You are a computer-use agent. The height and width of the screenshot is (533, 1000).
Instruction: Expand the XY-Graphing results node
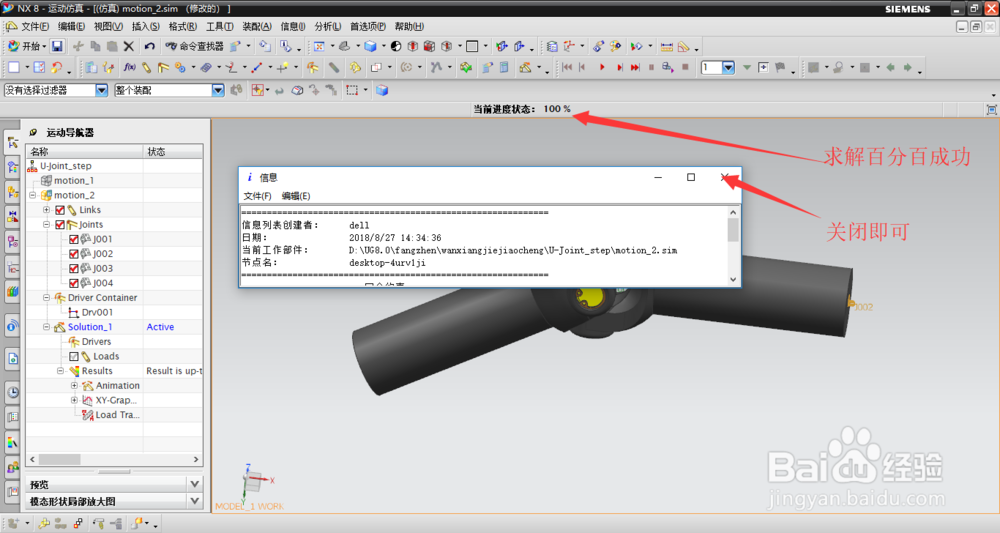[x=74, y=400]
